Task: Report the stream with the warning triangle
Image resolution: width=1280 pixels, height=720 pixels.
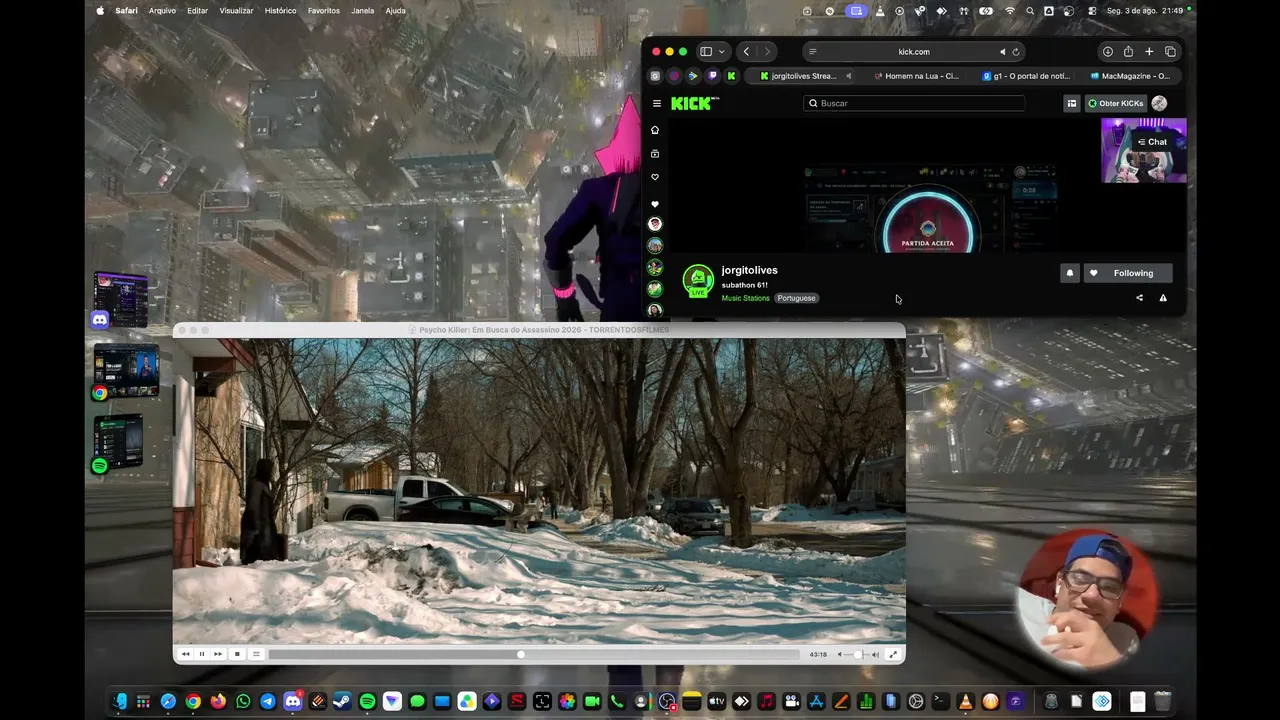Action: 1163,298
